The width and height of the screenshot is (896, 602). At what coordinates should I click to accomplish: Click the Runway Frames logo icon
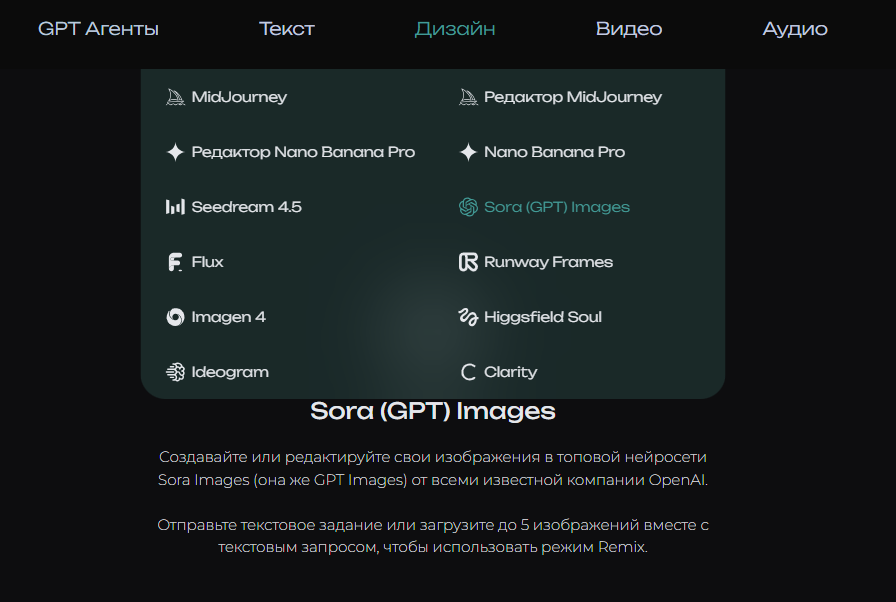[468, 262]
